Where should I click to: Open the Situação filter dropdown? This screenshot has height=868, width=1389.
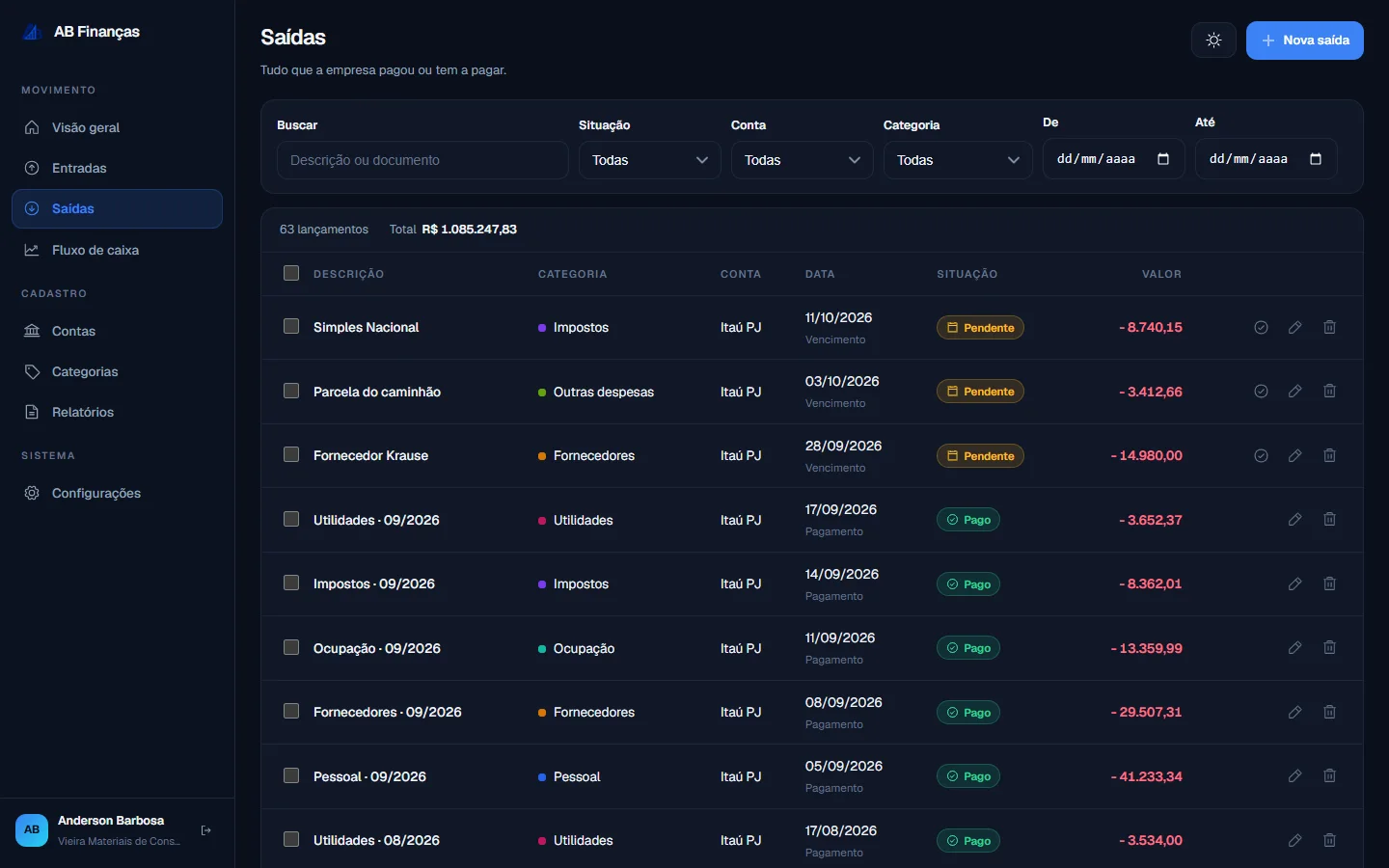(x=650, y=160)
